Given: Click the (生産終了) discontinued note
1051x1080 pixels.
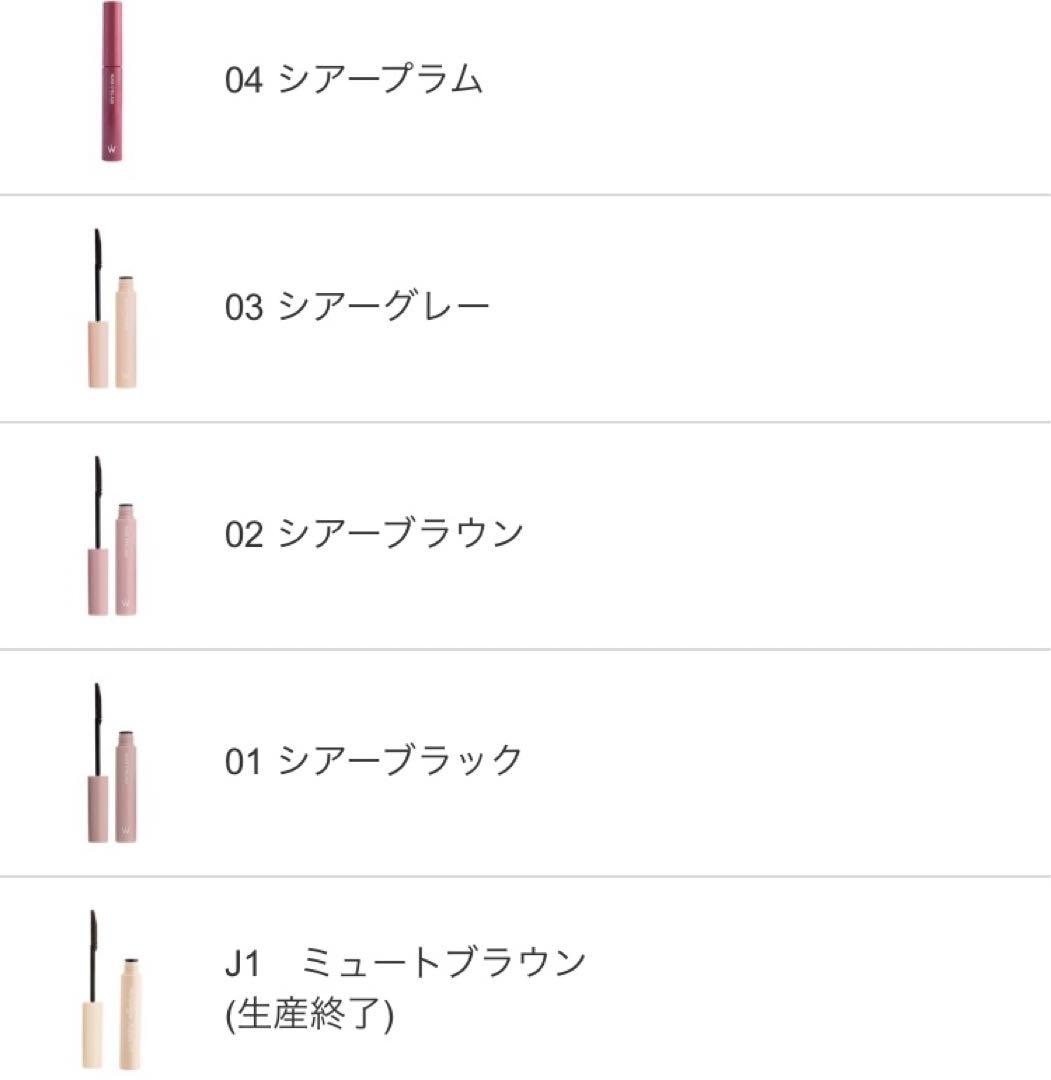Looking at the screenshot, I should coord(309,1016).
